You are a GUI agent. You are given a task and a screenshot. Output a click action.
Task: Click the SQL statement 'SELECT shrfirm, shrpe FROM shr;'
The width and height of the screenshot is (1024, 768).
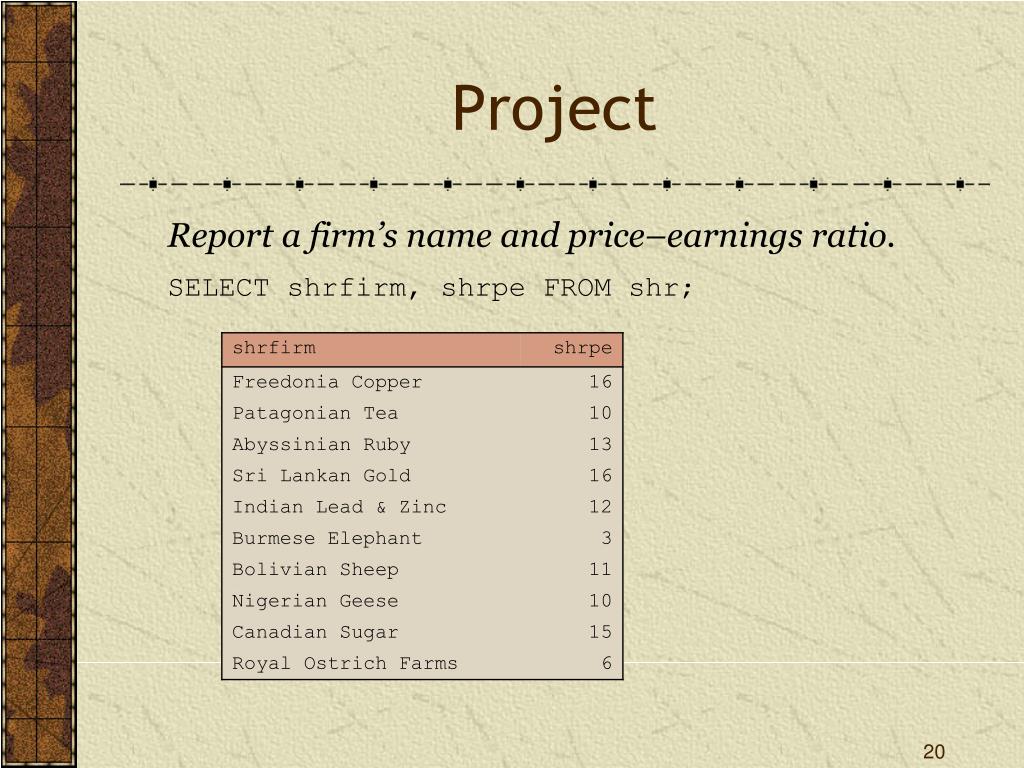(x=430, y=287)
